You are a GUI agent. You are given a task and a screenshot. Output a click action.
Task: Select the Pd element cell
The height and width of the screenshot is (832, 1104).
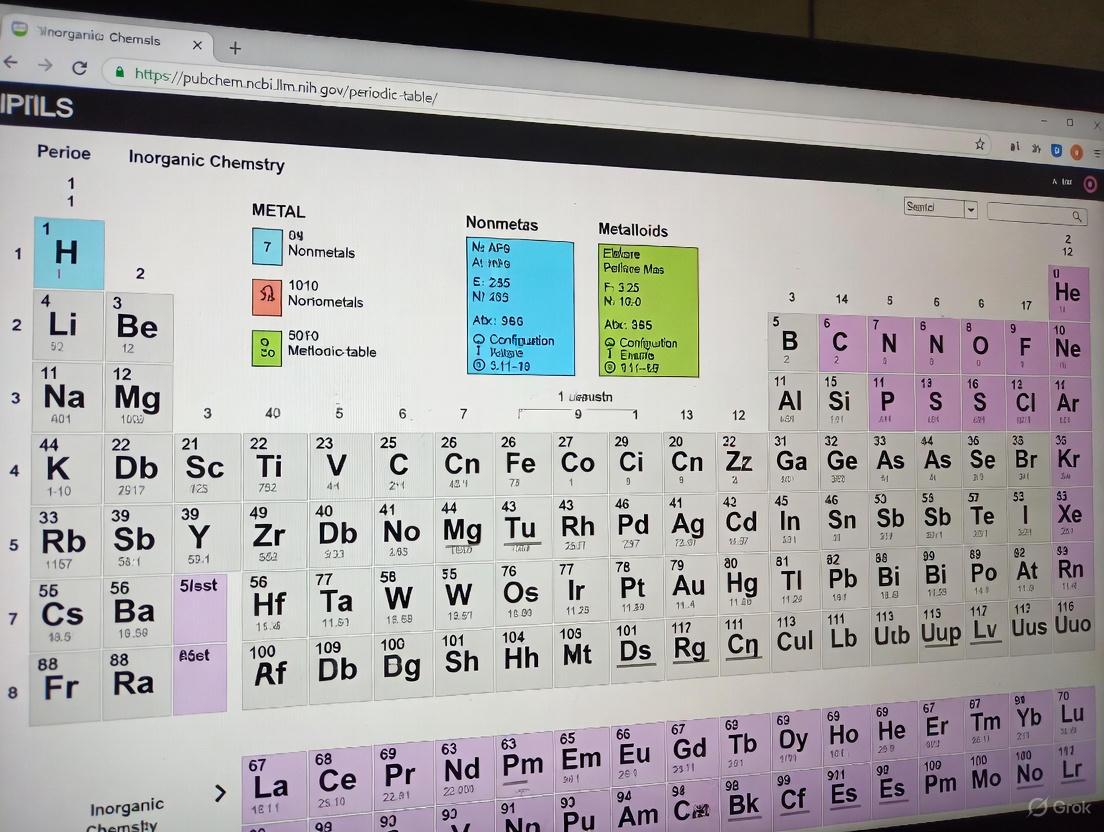click(x=636, y=524)
